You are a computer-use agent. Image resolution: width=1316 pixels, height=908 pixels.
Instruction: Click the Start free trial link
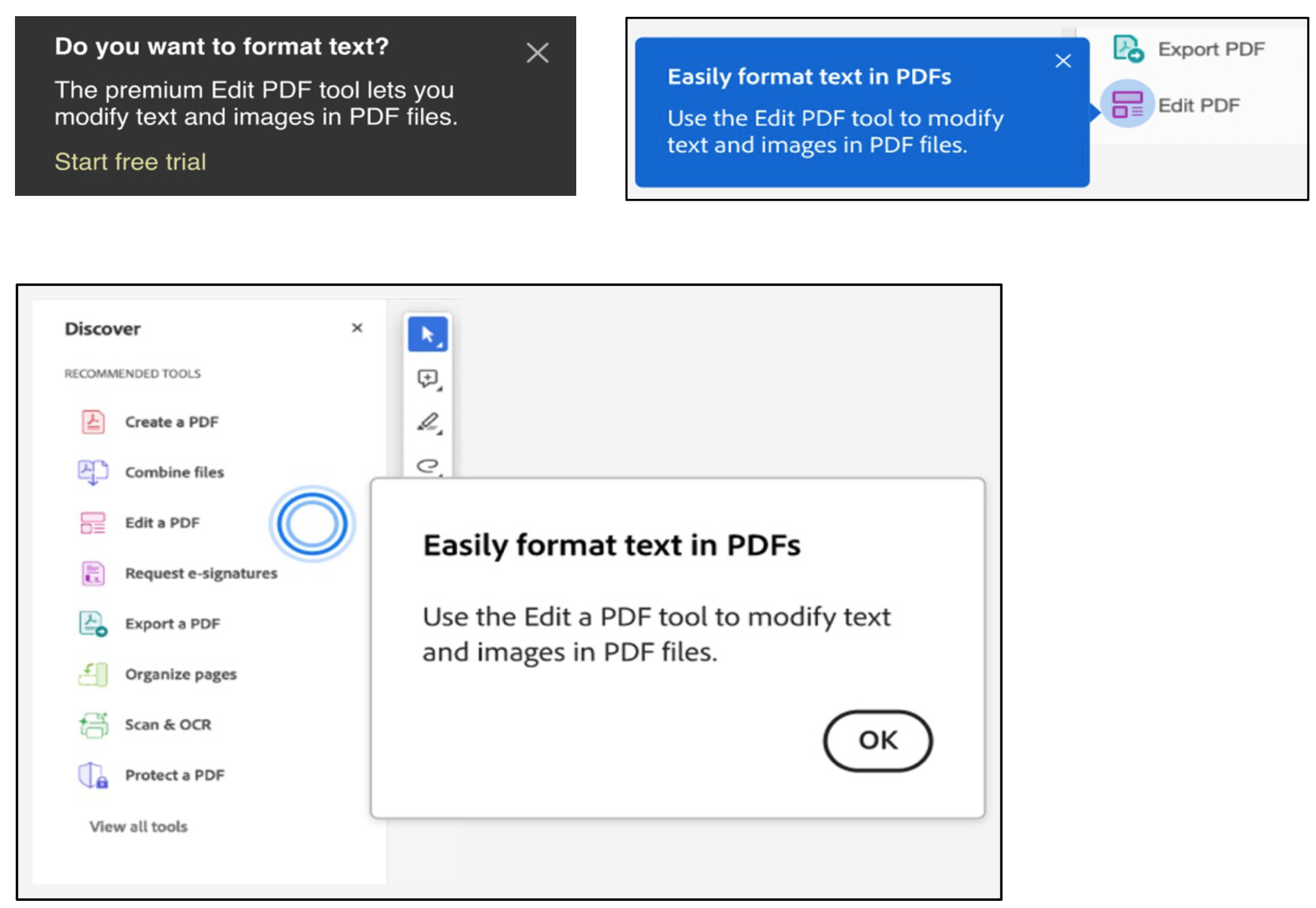click(x=130, y=162)
